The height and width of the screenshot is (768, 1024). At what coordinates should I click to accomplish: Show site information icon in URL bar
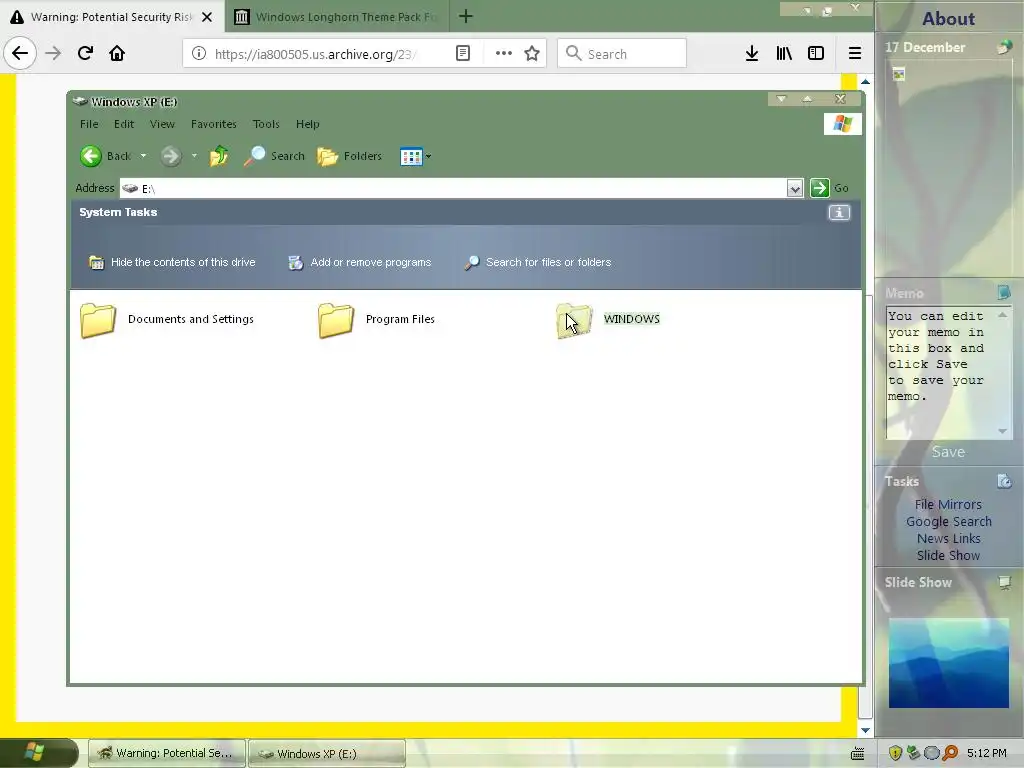[x=199, y=54]
